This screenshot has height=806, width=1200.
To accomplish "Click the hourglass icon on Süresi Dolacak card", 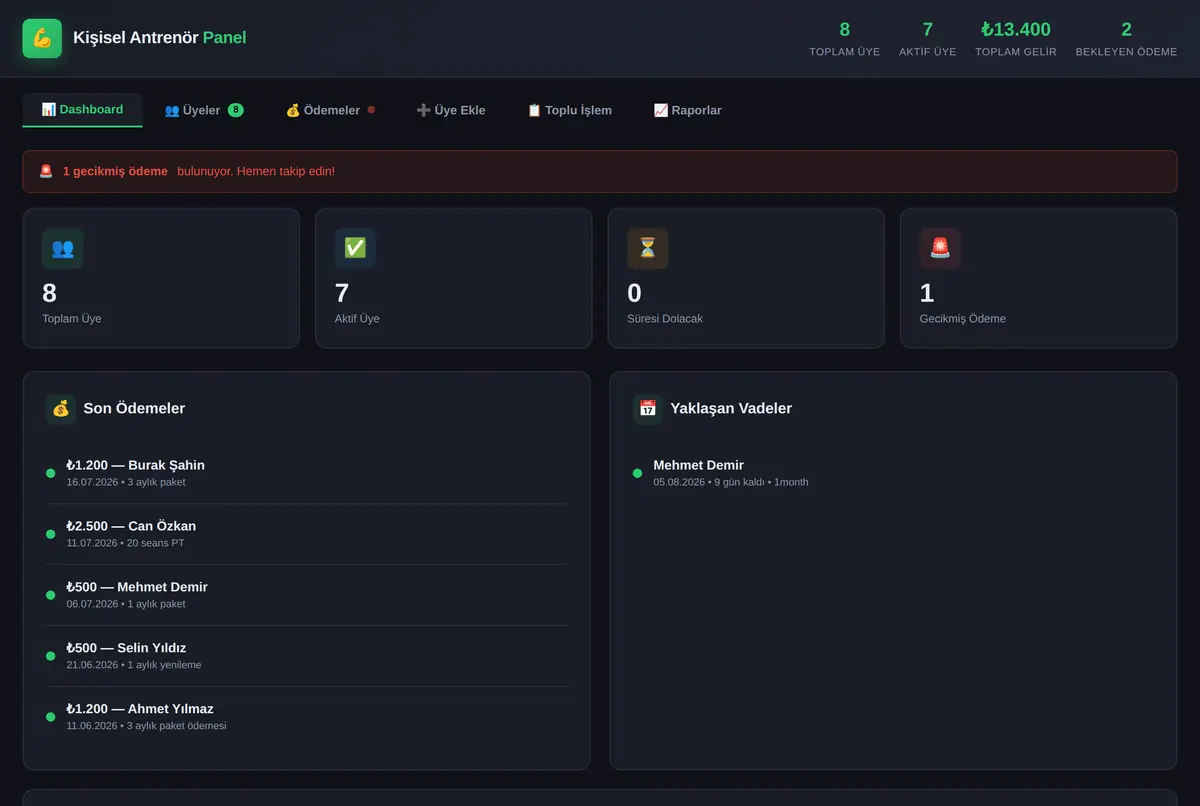I will click(648, 248).
